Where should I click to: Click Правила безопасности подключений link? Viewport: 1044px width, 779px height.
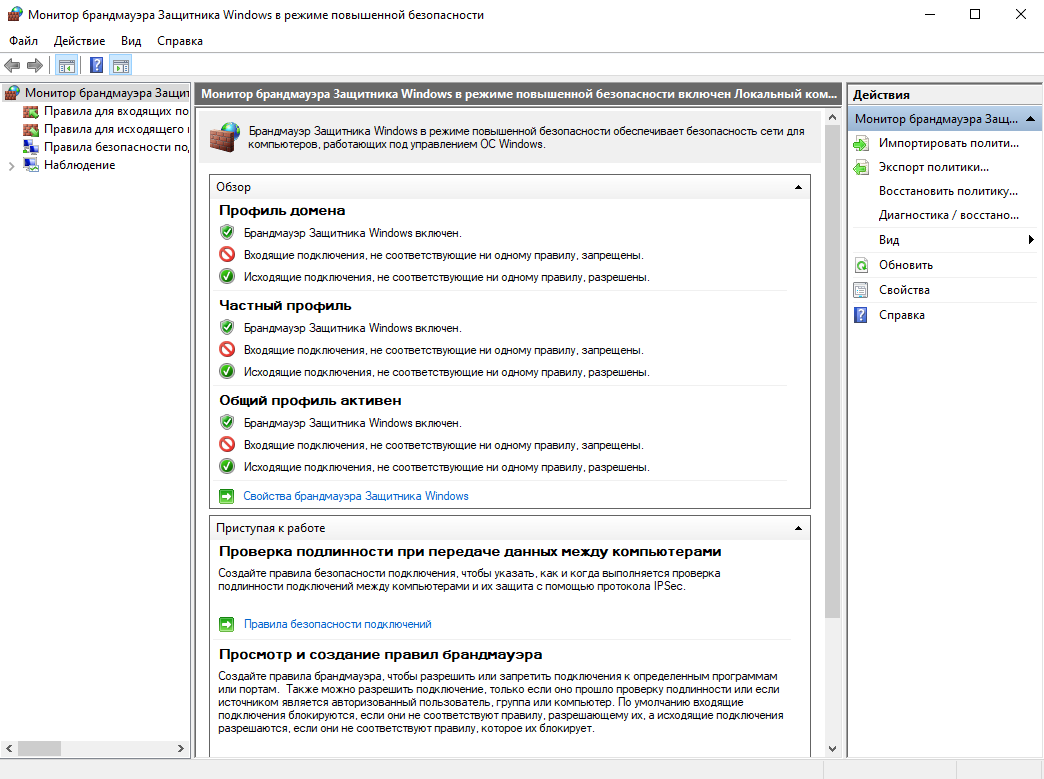(x=337, y=624)
